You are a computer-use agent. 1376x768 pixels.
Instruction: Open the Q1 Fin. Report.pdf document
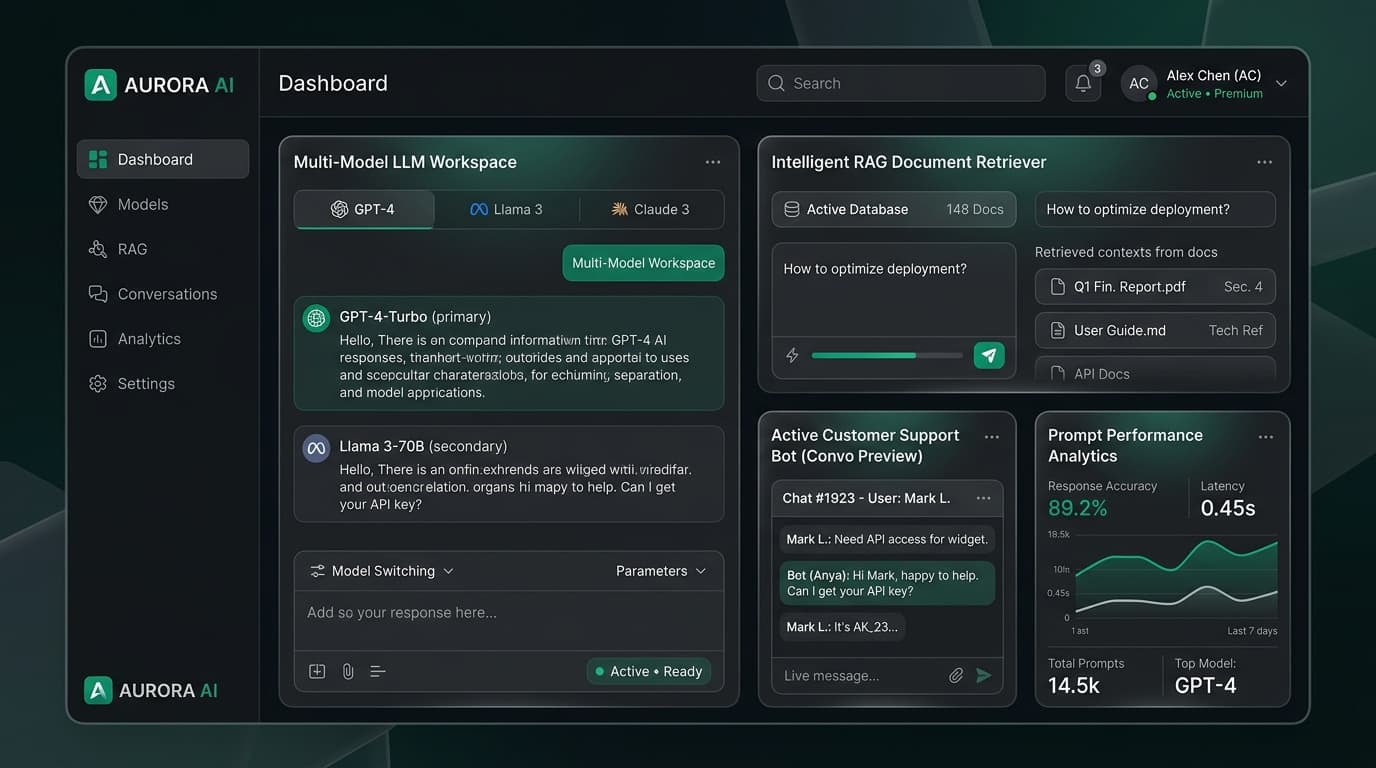point(1155,287)
